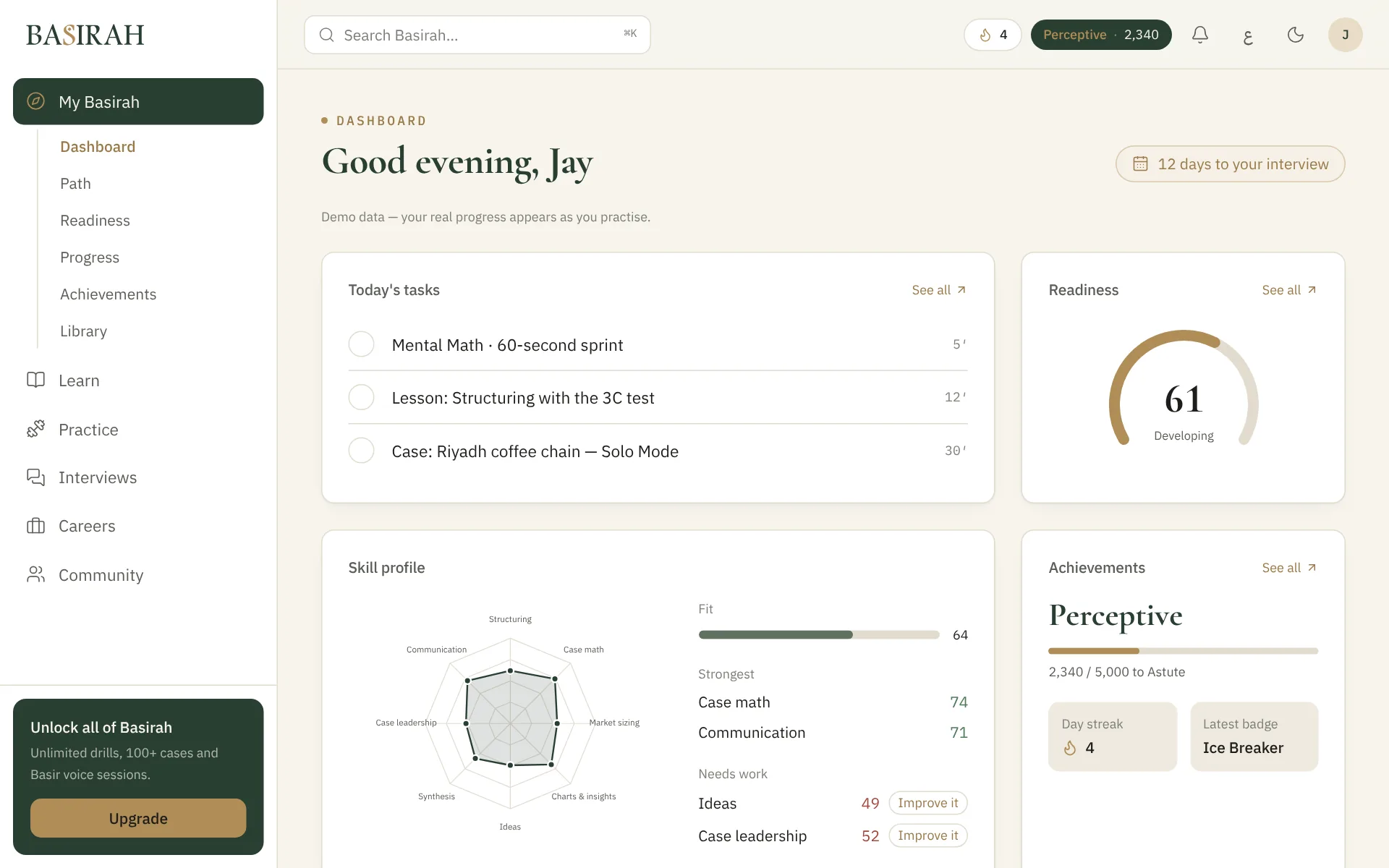Screen dimensions: 1389x868
Task: Tick the Riyadh coffee chain case circle
Action: 361,451
